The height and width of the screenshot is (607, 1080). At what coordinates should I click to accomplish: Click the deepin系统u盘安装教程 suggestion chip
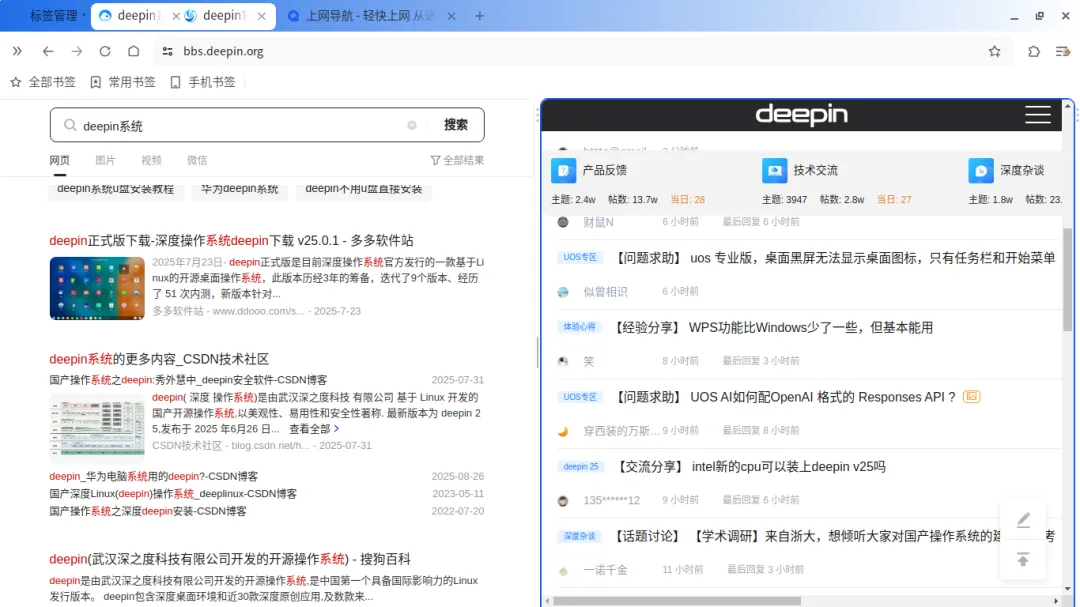click(116, 189)
